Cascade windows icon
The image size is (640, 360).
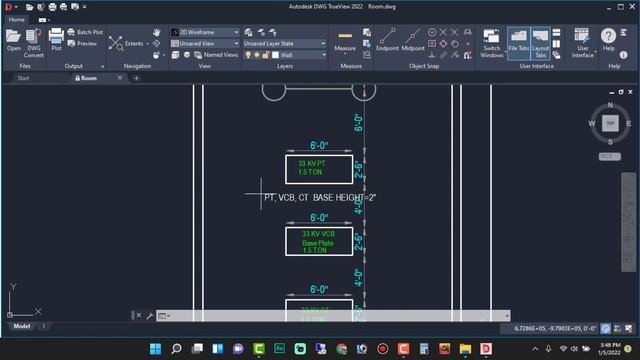556,55
